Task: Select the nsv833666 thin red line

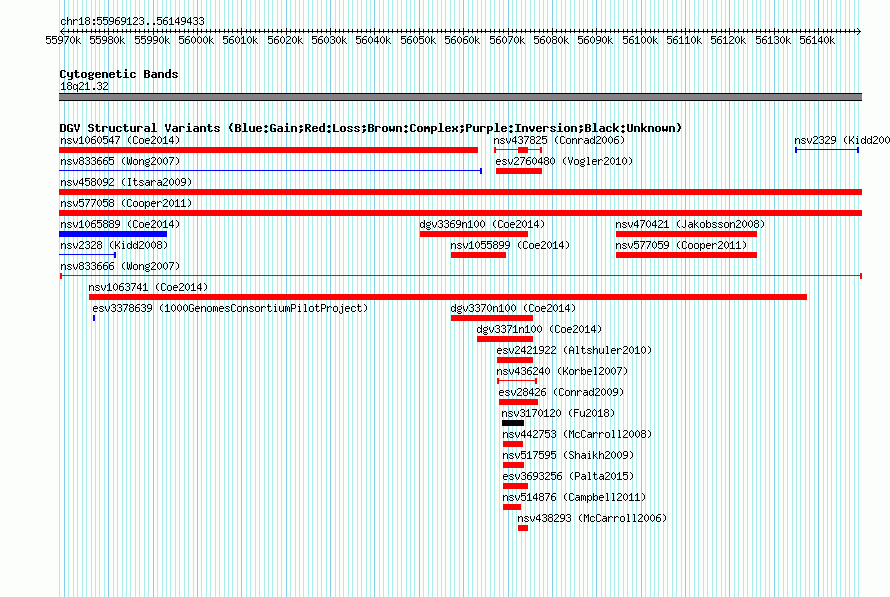Action: point(461,276)
